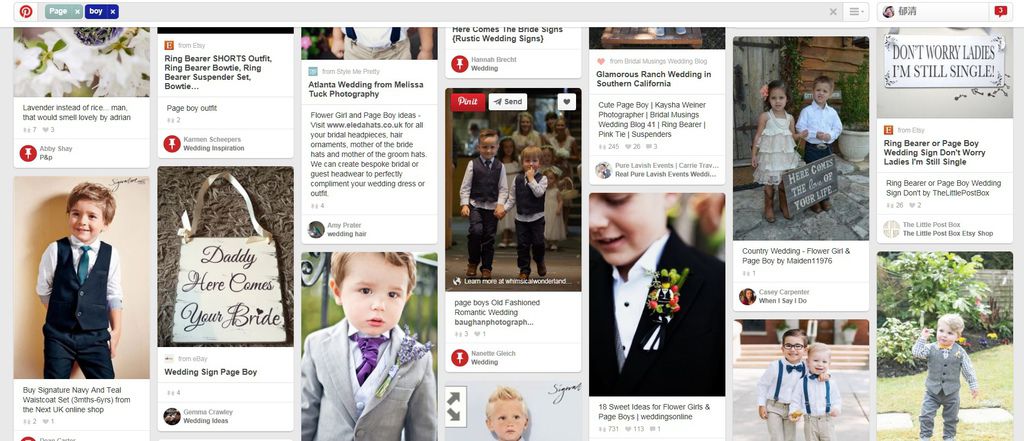The image size is (1024, 441).
Task: Open the Daddy Here Comes Your Bride image
Action: 225,256
